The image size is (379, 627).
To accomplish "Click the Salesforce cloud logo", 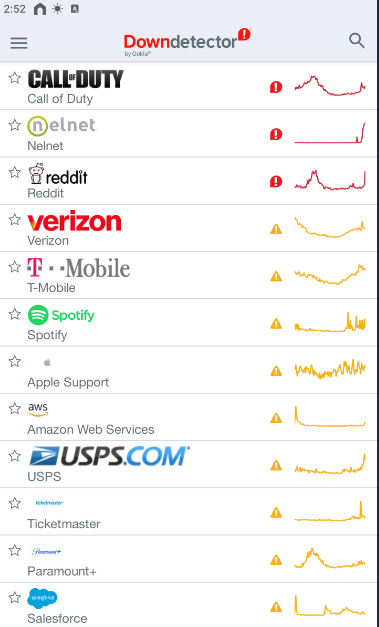I will 42,599.
